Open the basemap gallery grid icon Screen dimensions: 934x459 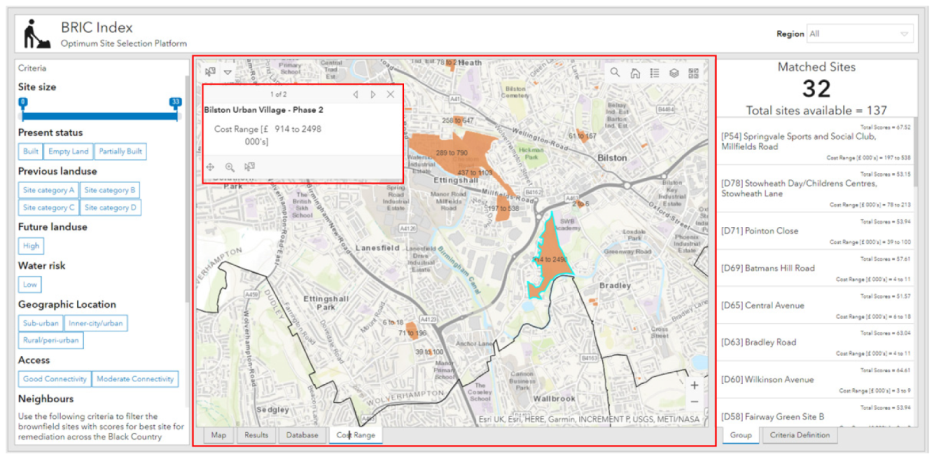point(694,72)
